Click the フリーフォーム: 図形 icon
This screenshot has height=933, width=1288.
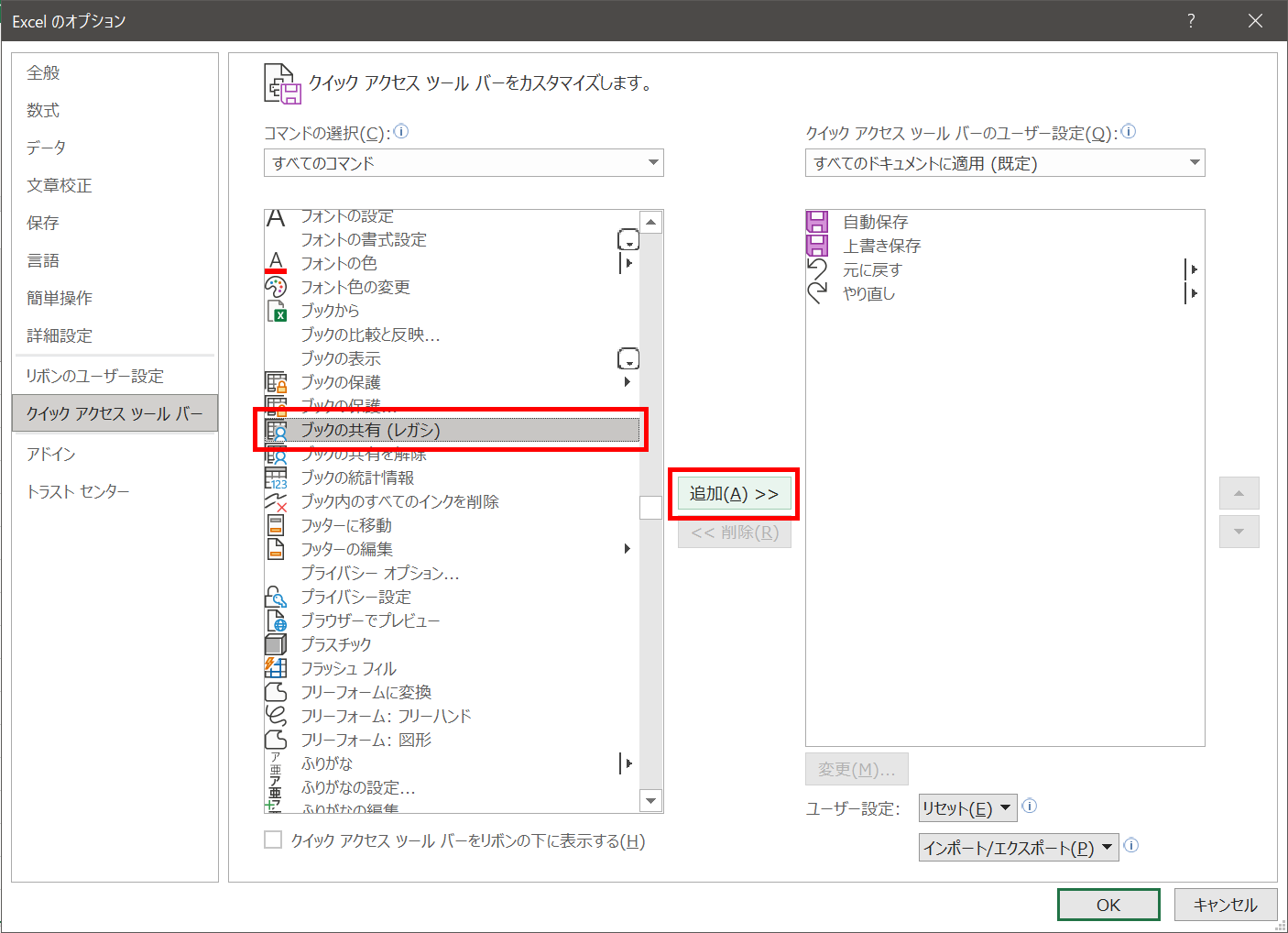[276, 740]
